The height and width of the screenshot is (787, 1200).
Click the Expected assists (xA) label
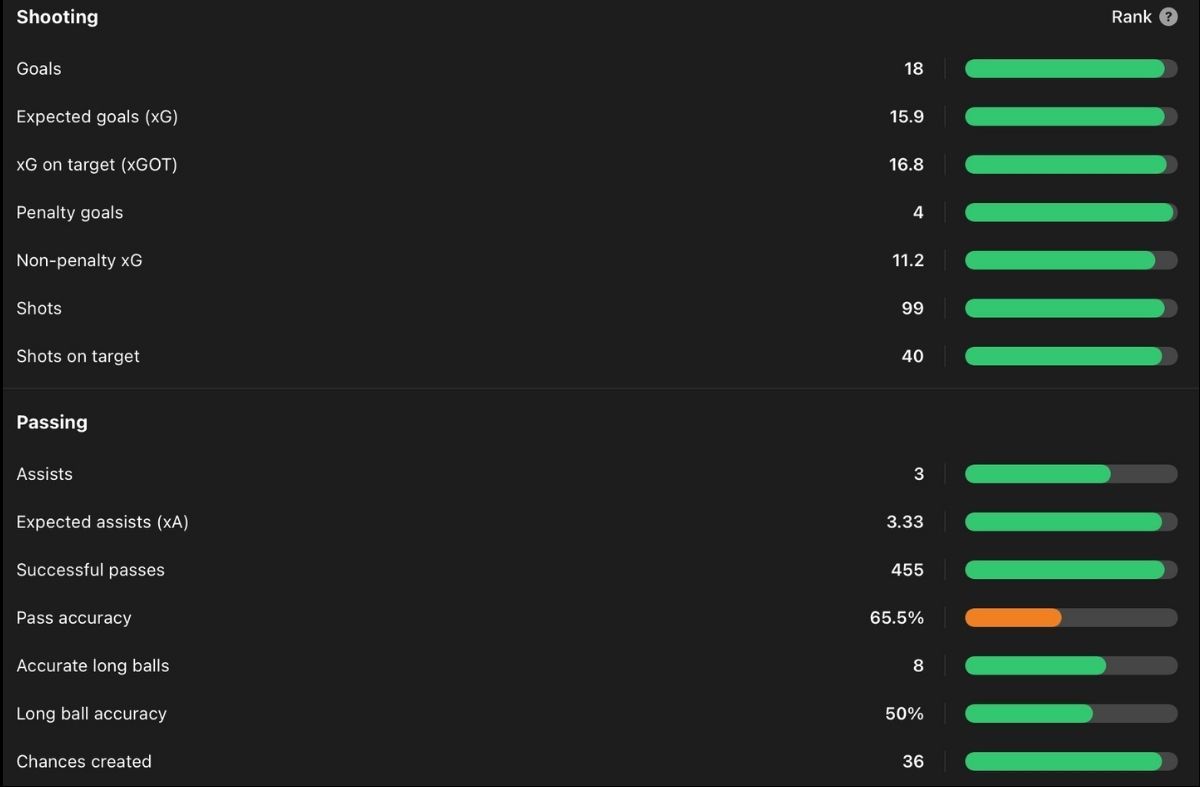pyautogui.click(x=102, y=522)
